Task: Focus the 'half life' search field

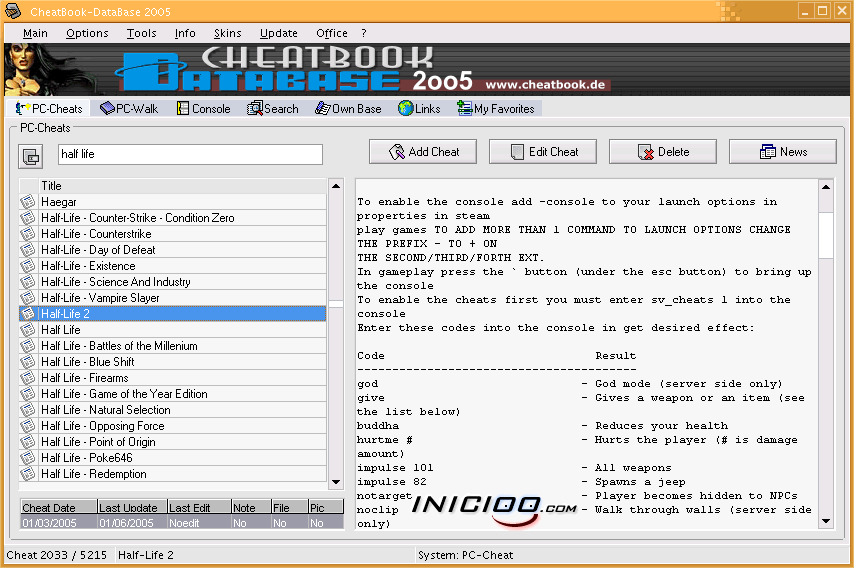Action: coord(190,154)
